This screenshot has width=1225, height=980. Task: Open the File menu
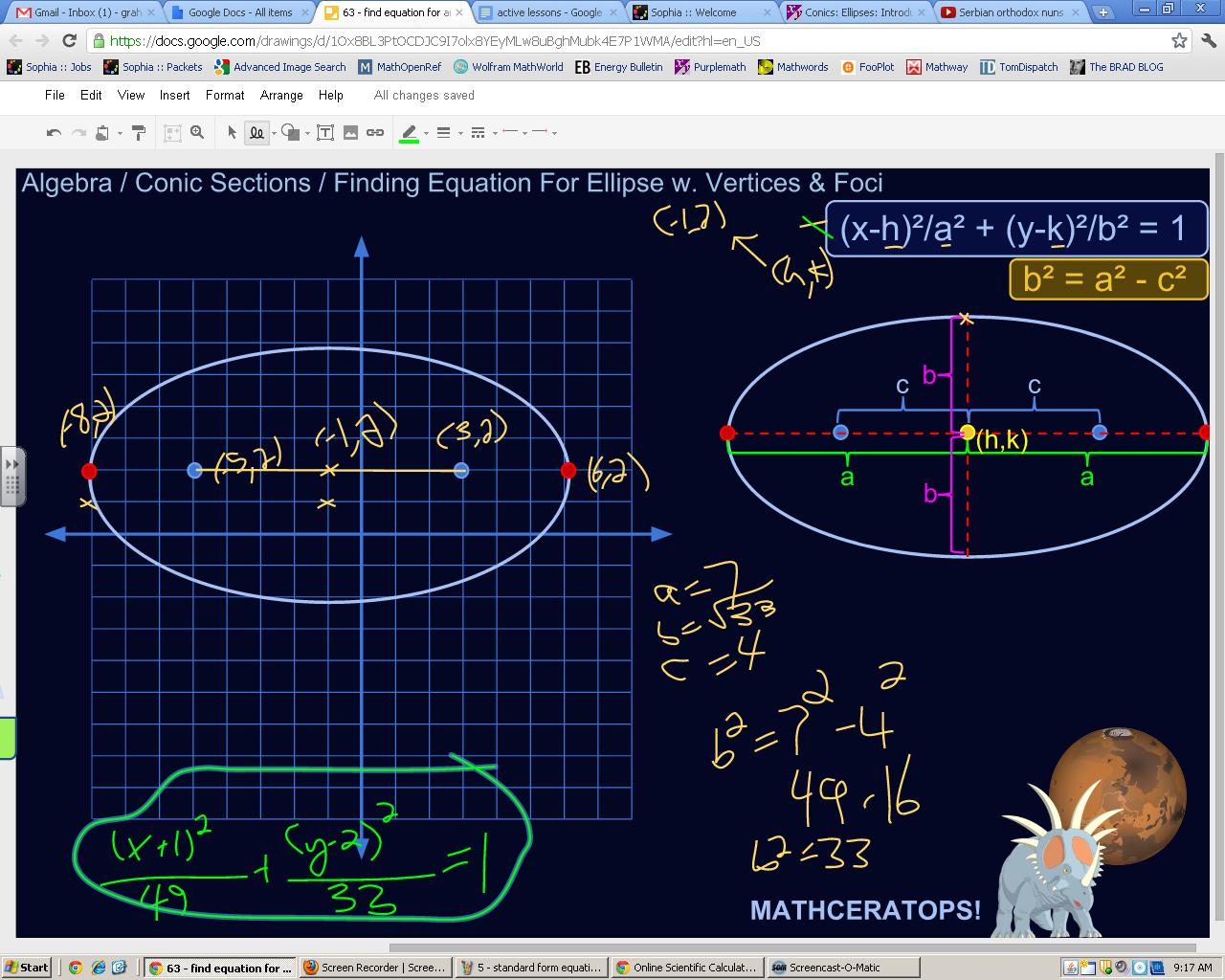55,95
